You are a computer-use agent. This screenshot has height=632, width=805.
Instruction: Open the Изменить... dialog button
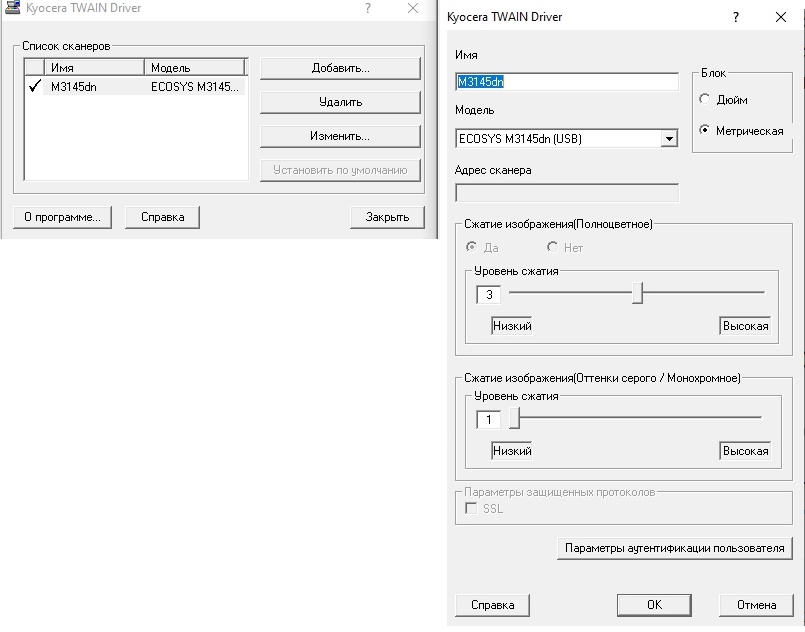340,136
